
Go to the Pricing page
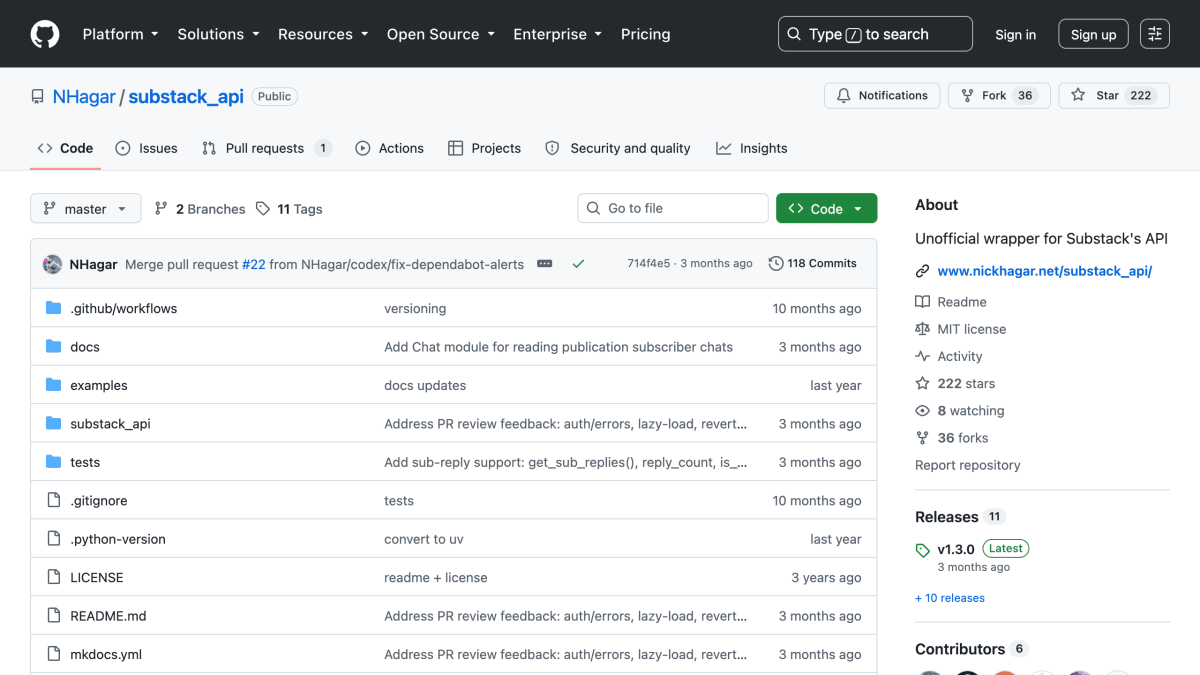pos(645,34)
